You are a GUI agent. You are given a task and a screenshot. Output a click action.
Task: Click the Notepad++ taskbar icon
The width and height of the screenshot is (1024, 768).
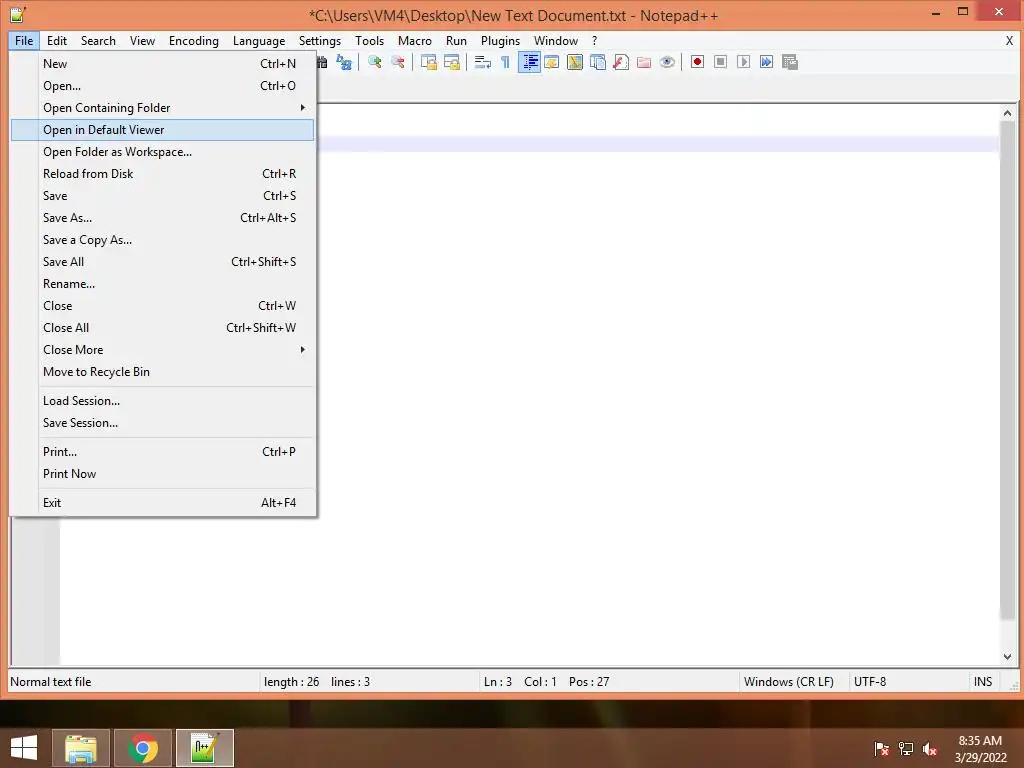(204, 748)
